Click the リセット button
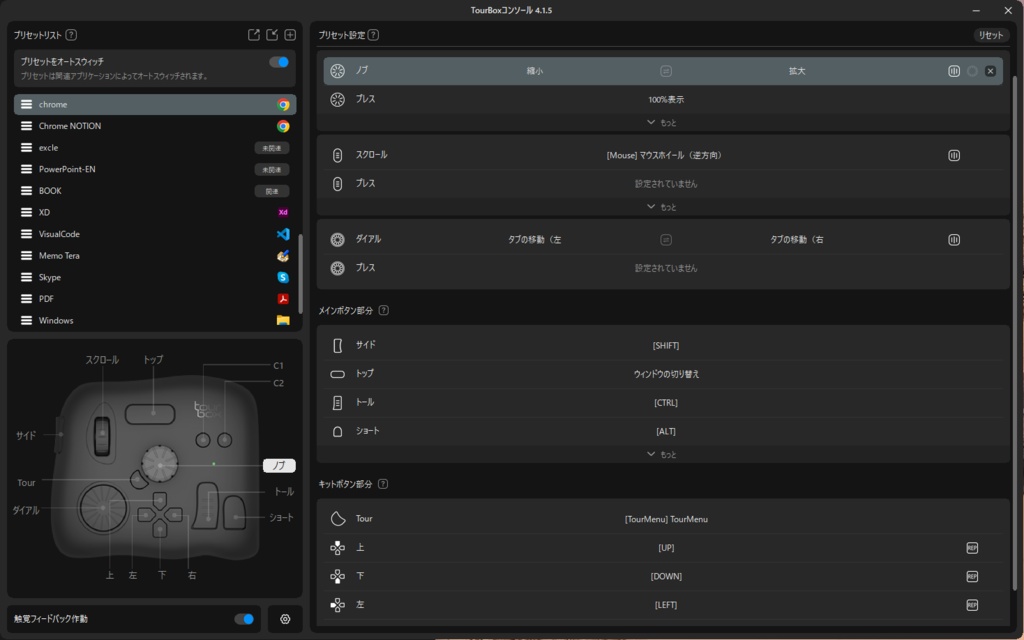 tap(990, 35)
